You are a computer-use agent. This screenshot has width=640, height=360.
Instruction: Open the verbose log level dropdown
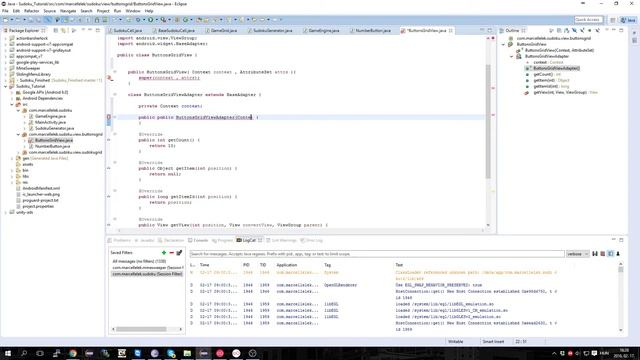[x=578, y=254]
